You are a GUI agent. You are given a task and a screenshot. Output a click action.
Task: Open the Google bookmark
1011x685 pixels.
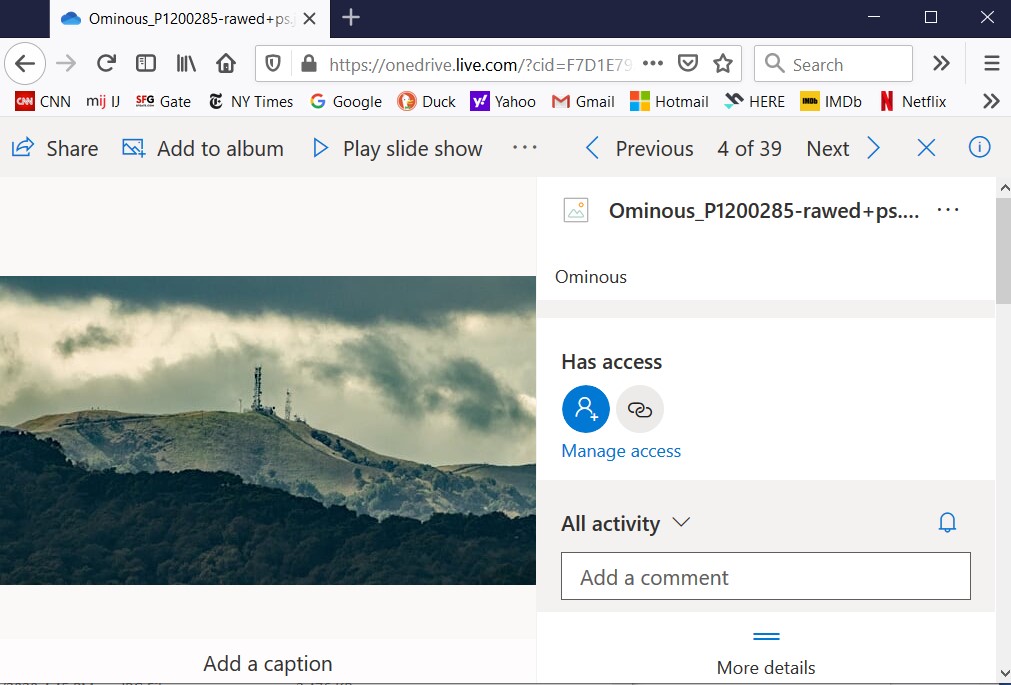pos(346,101)
